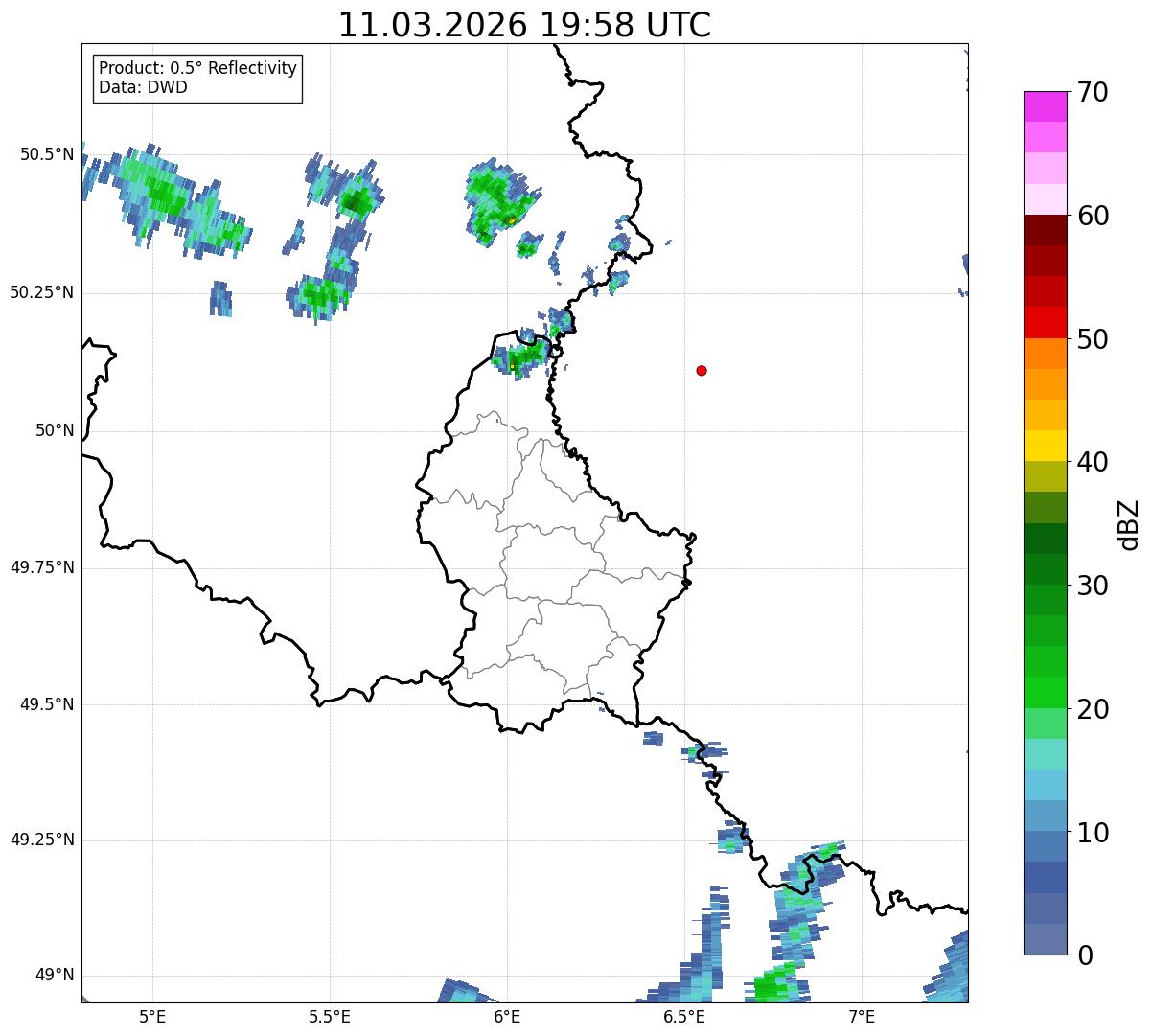Click the 5°E longitude label
This screenshot has height=1036, width=1152.
152,1016
